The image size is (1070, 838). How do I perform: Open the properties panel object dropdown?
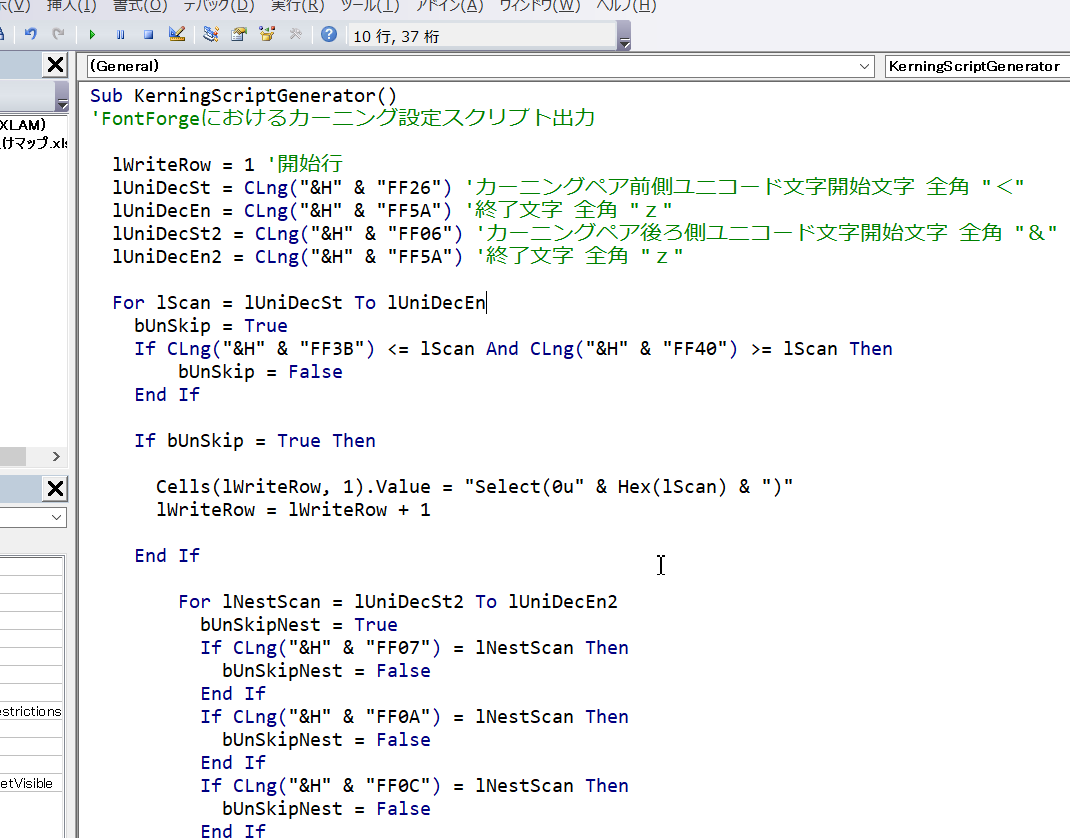click(34, 517)
